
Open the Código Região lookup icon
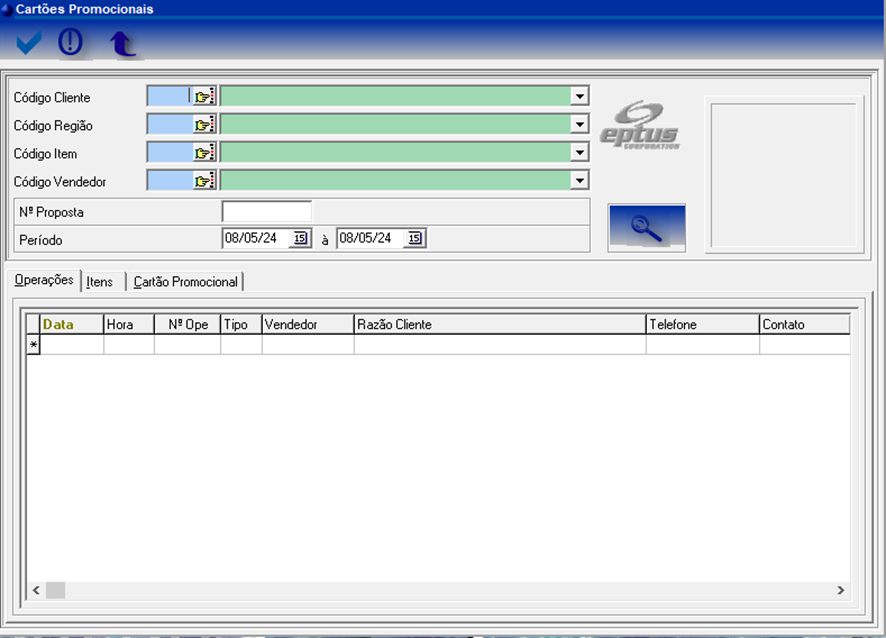point(204,125)
